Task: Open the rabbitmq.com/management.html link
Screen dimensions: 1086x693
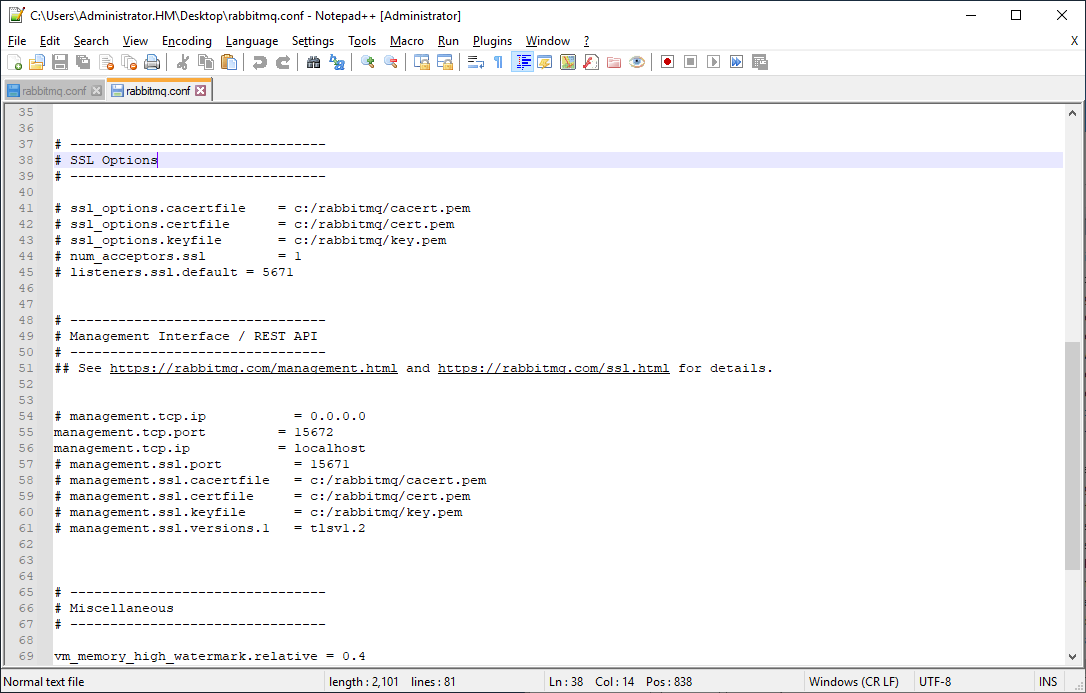Action: point(253,368)
